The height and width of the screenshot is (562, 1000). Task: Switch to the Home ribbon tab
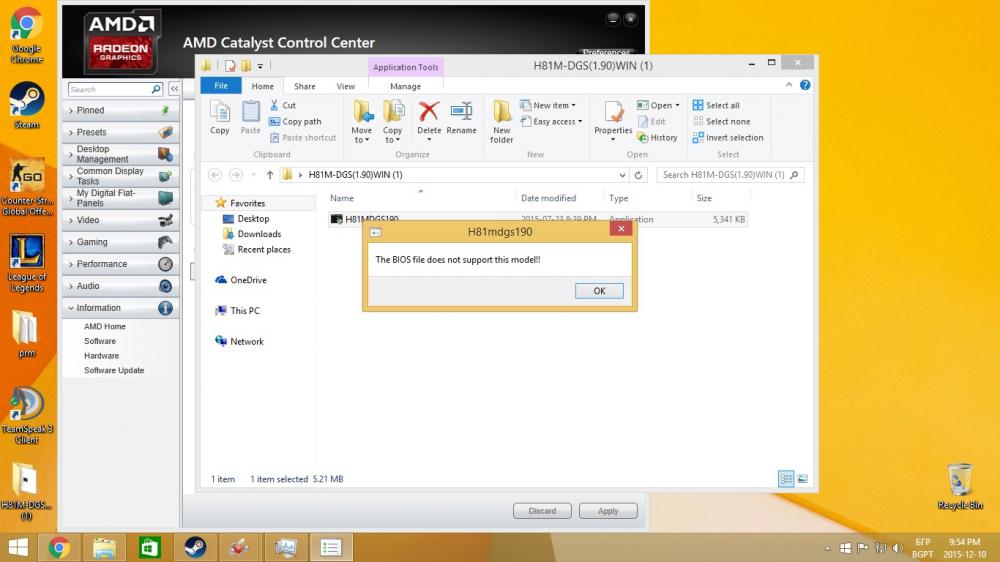[262, 86]
